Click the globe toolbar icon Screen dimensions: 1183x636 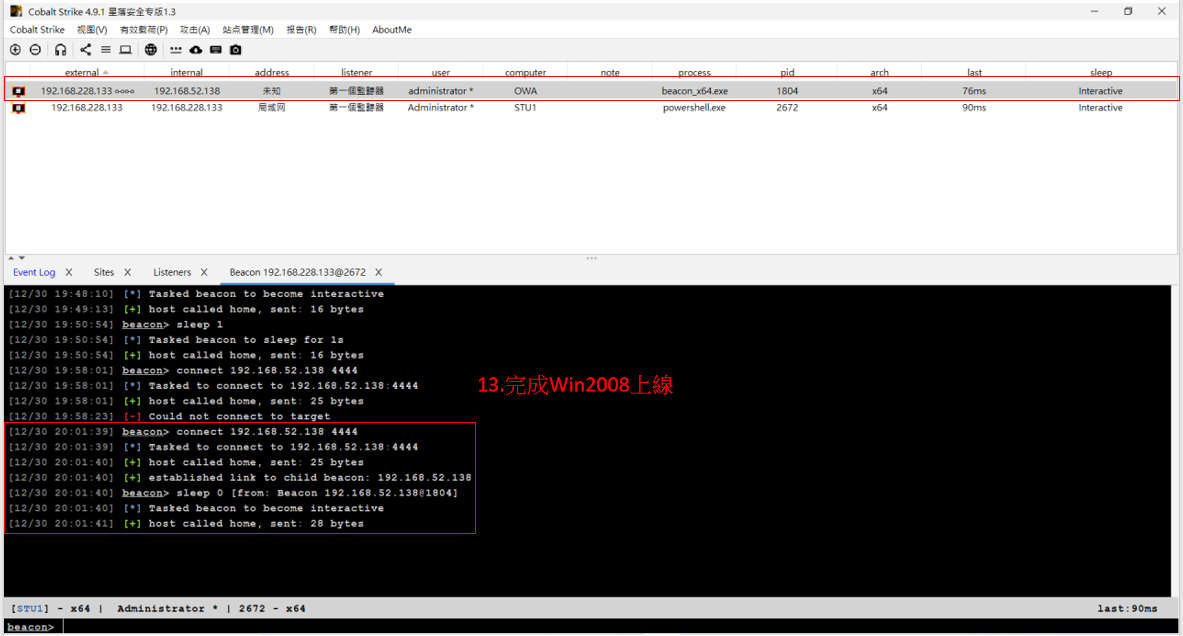pos(151,50)
